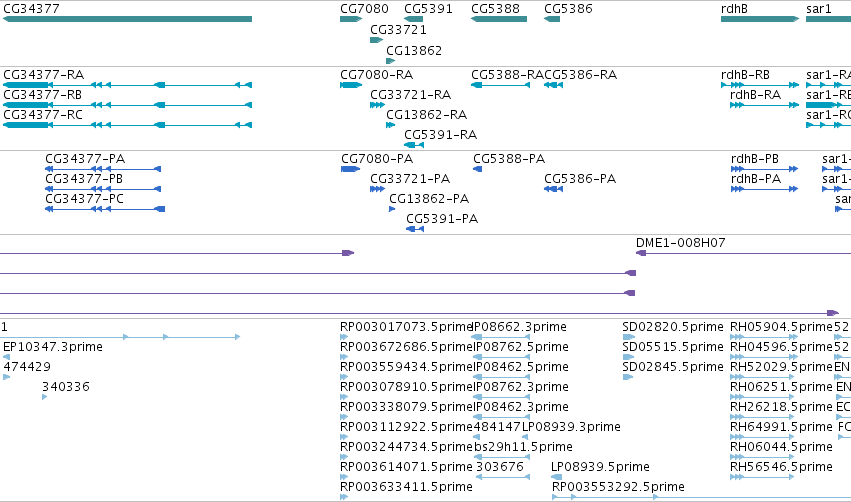The height and width of the screenshot is (502, 851).
Task: Click the DME1-008H07 clone label
Action: tap(681, 243)
